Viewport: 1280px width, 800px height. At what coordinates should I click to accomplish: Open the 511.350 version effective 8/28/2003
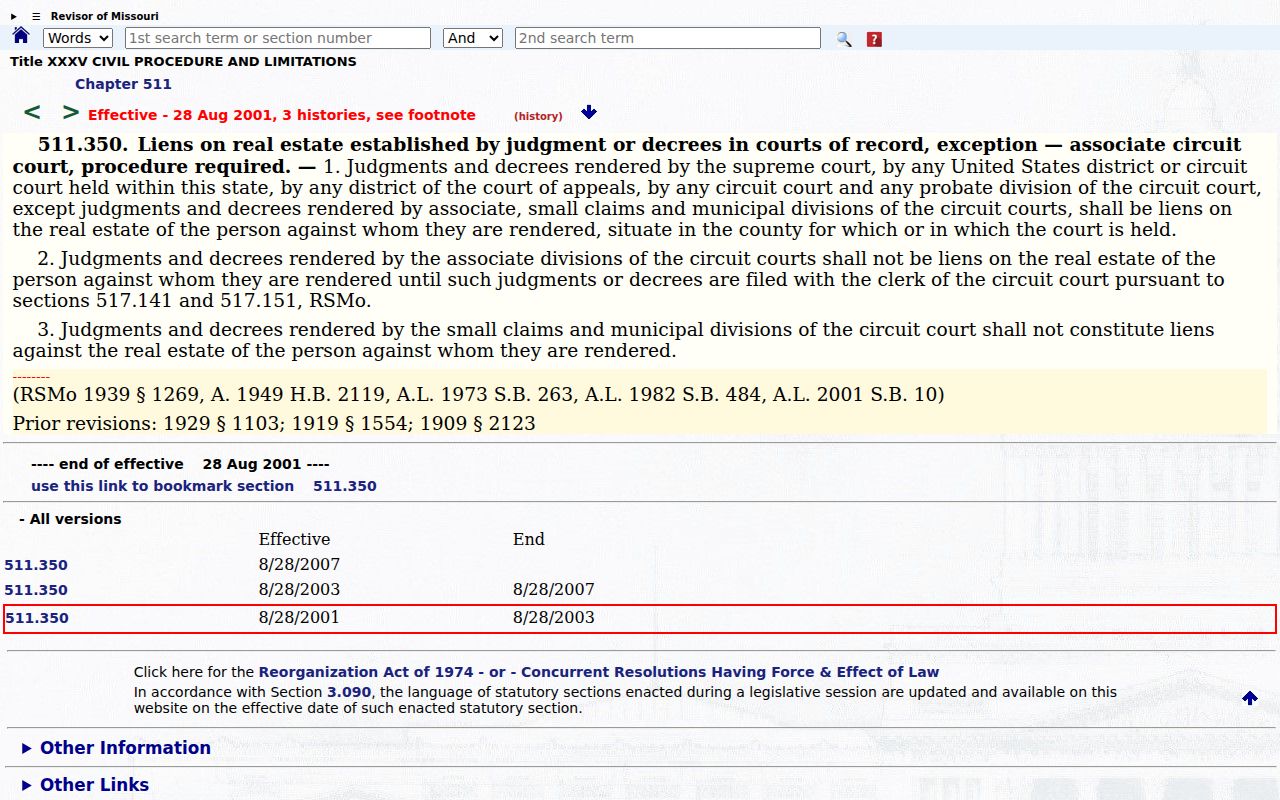click(36, 590)
